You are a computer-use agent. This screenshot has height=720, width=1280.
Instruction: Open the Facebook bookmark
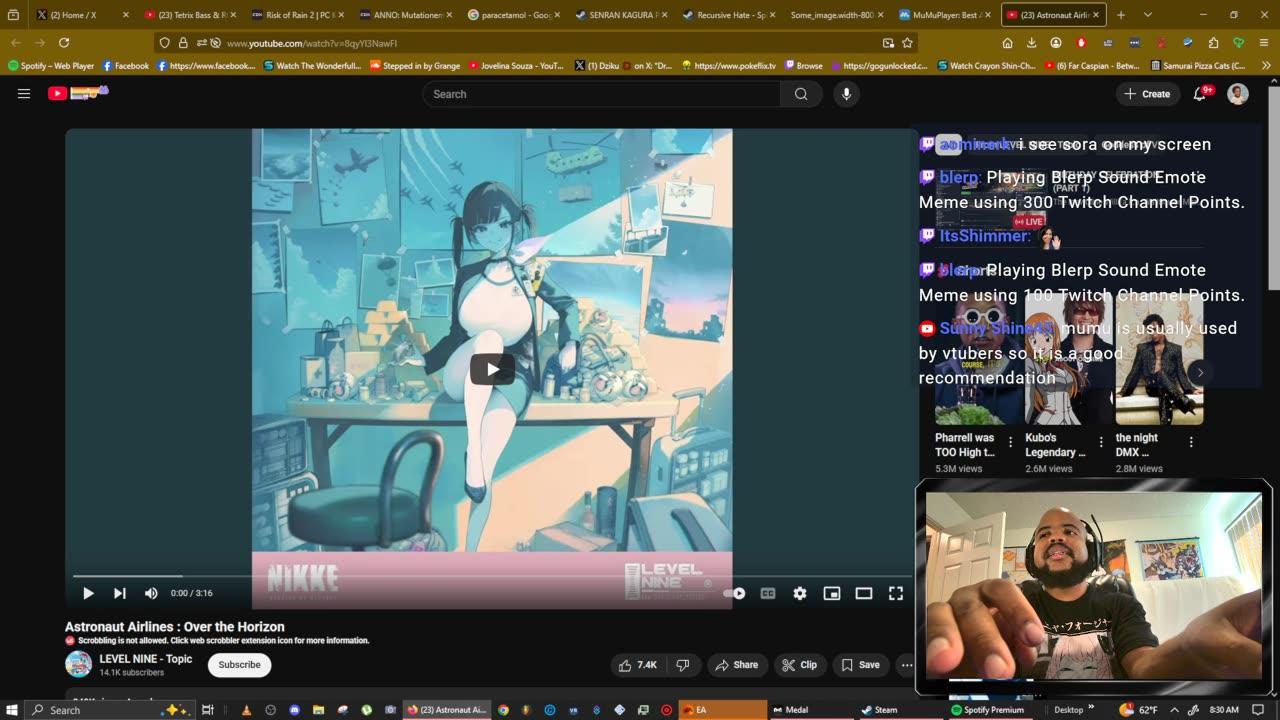[125, 66]
